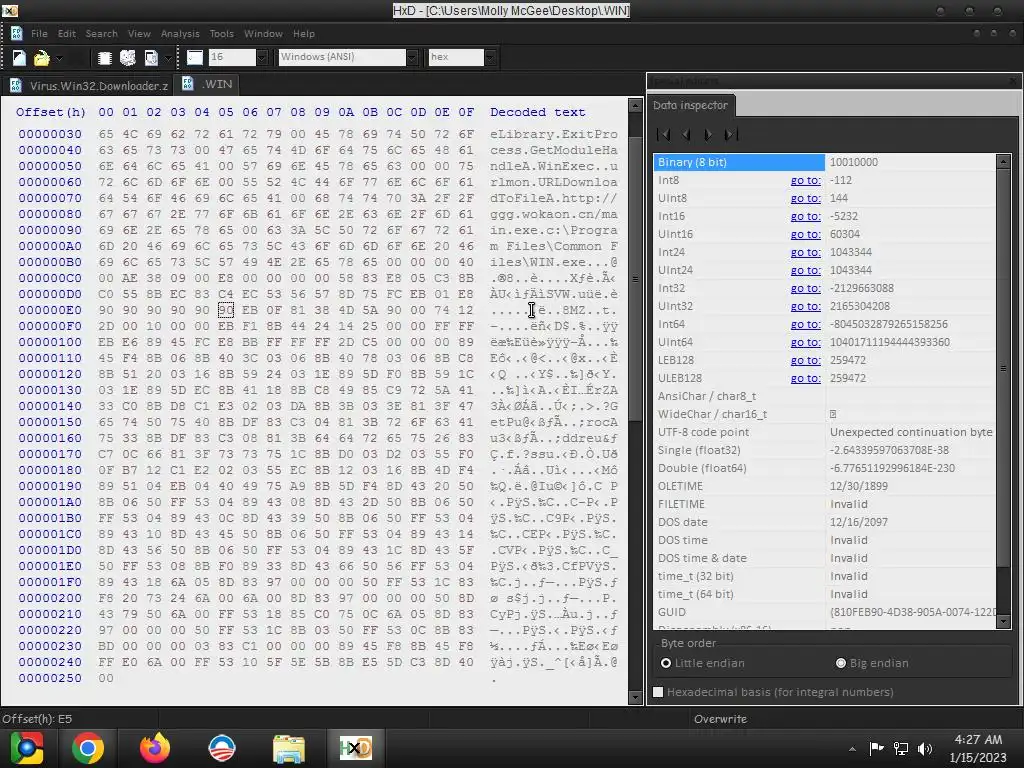Enable Hexadecimal basis for integral numbers

click(x=773, y=692)
